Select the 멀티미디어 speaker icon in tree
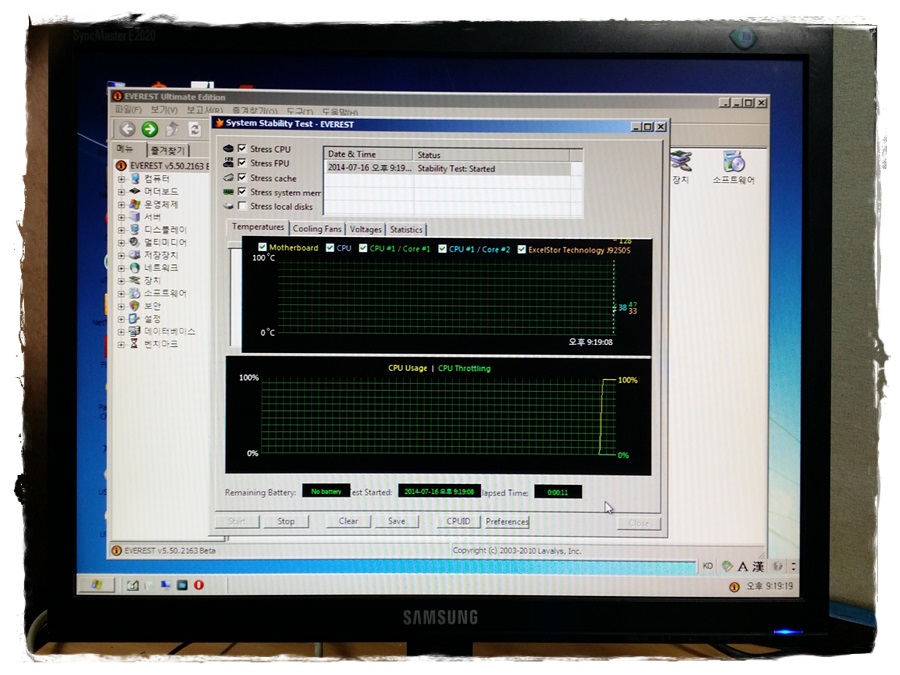Screen dimensions: 900x675 [135, 242]
